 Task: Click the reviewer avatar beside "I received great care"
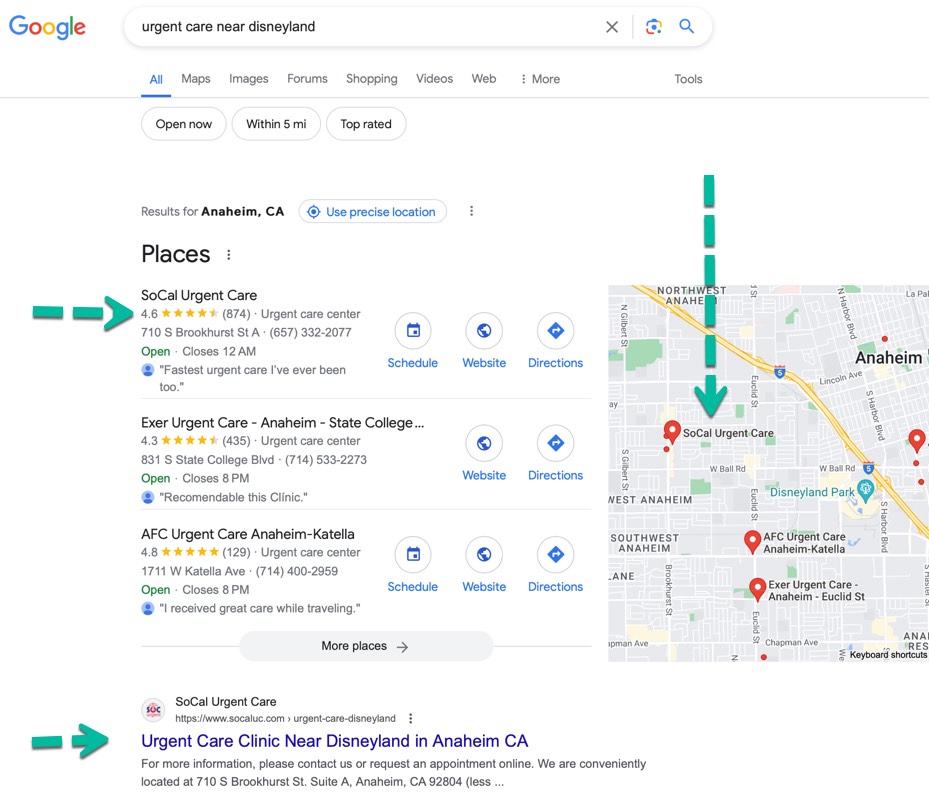tap(148, 608)
